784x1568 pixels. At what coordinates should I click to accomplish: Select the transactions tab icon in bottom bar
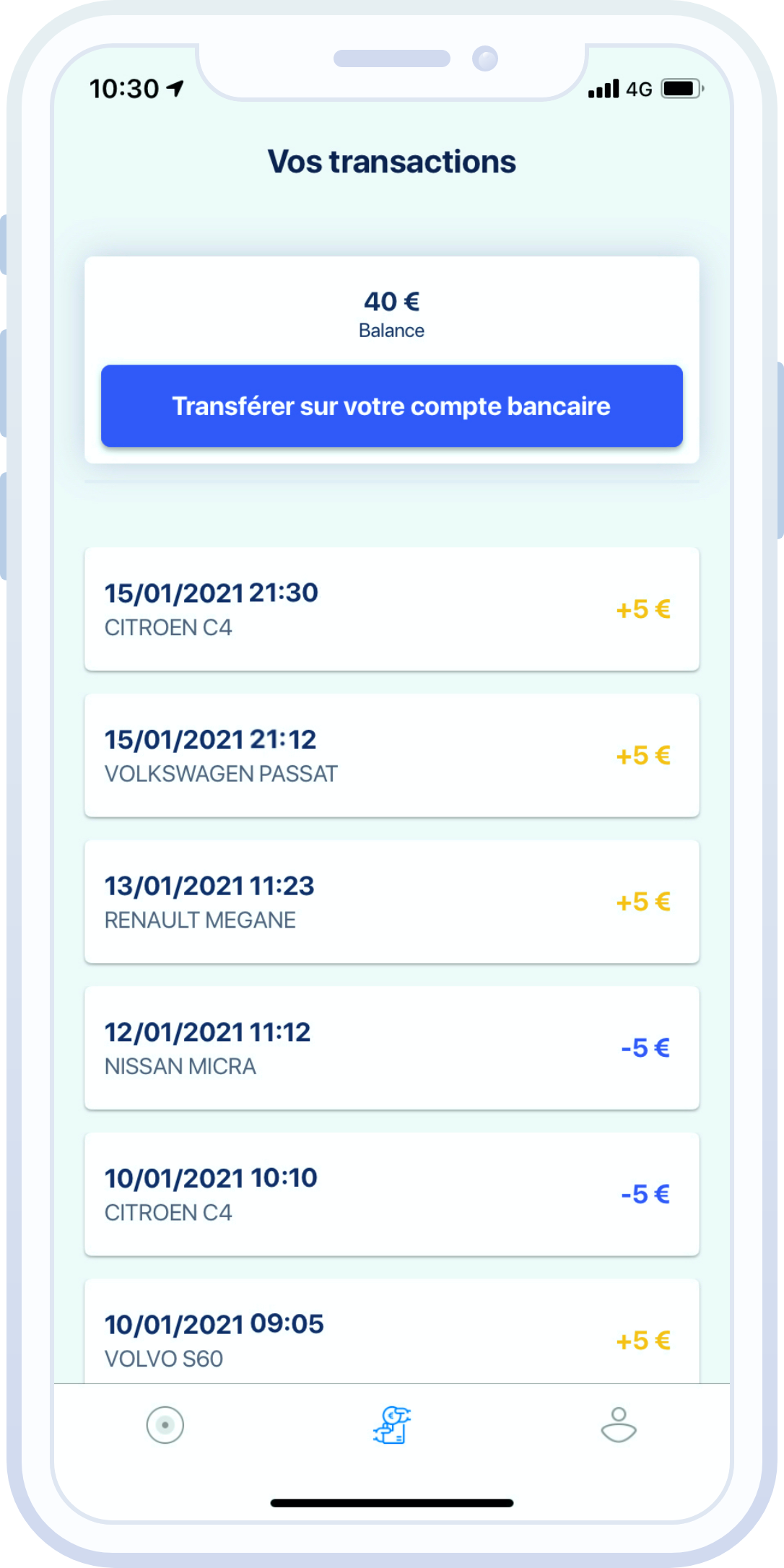click(x=392, y=1425)
